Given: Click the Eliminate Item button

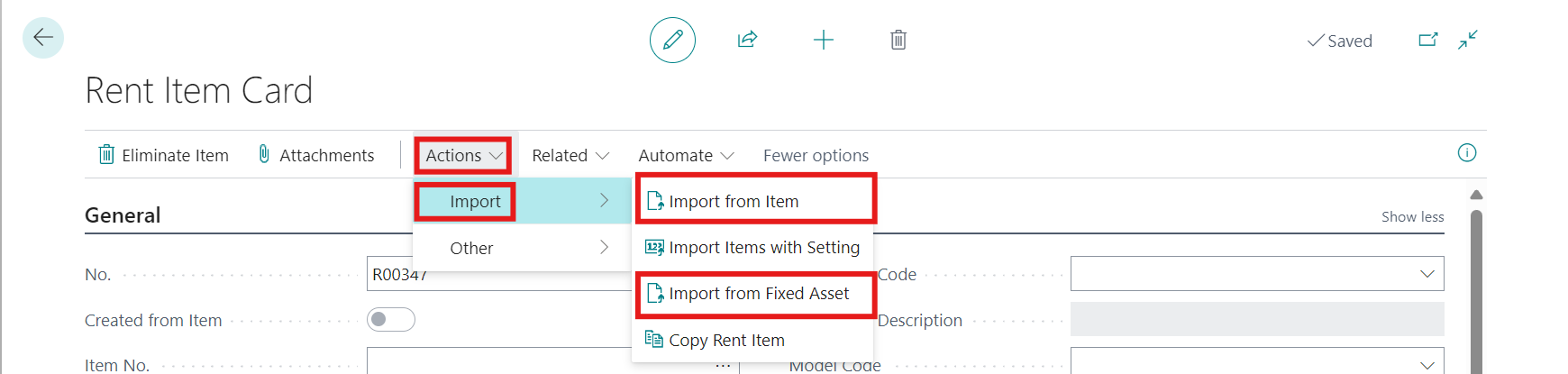Looking at the screenshot, I should [163, 155].
